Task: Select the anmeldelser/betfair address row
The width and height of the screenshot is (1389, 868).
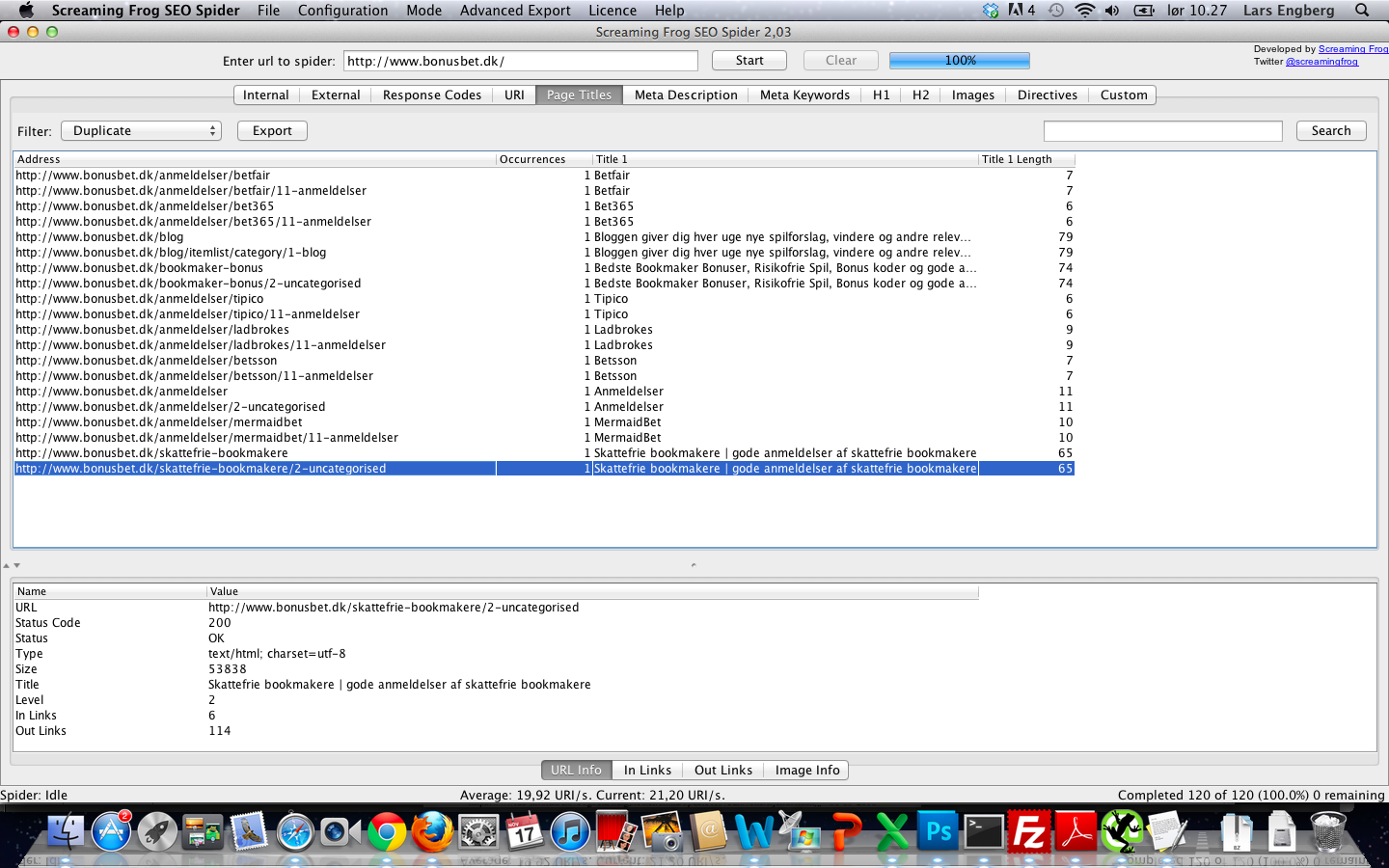Action: click(x=544, y=176)
